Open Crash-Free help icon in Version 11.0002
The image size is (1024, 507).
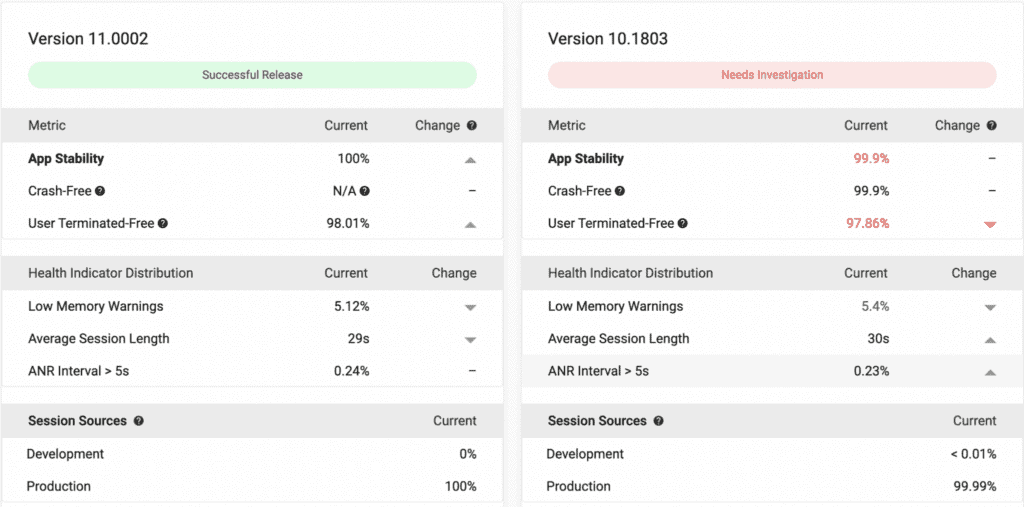pos(100,191)
